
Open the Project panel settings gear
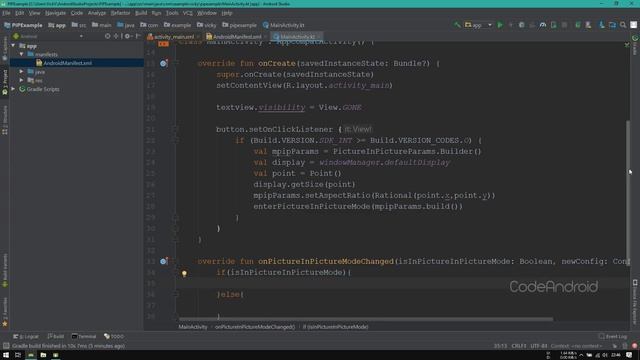pyautogui.click(x=127, y=36)
